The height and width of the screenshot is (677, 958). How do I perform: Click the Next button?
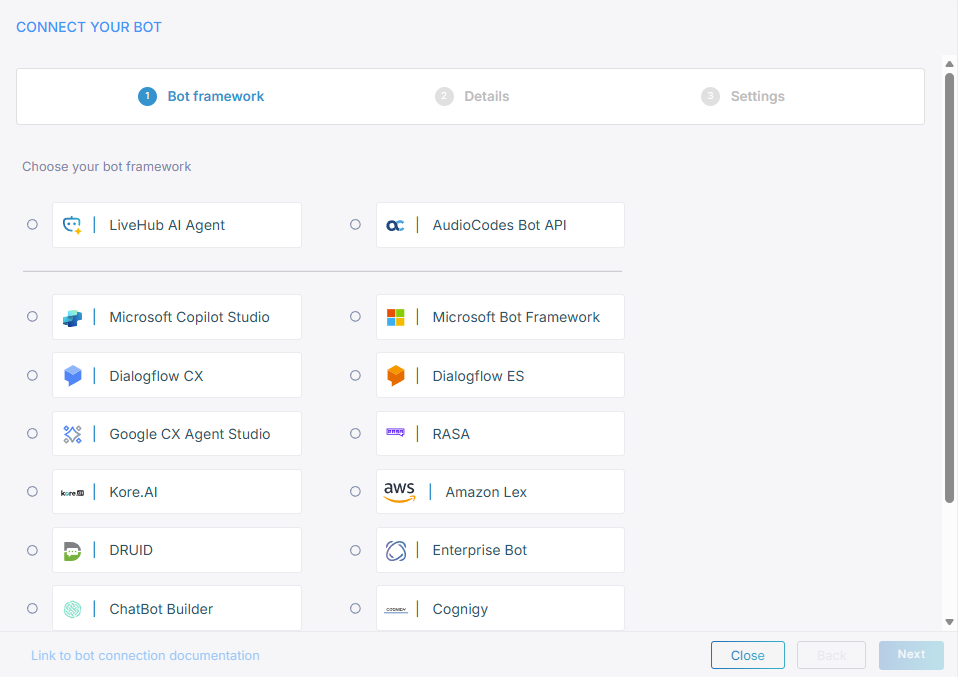pos(912,655)
